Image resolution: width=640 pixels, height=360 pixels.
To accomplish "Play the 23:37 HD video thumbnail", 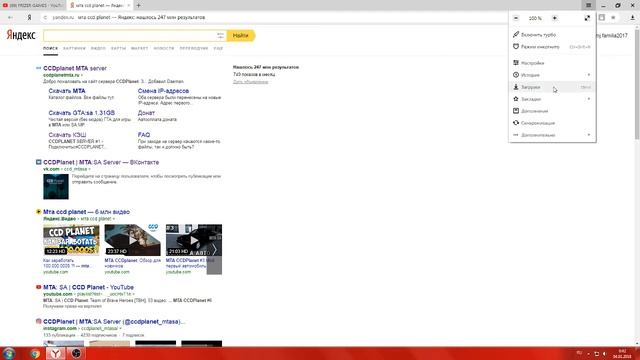I will [133, 240].
